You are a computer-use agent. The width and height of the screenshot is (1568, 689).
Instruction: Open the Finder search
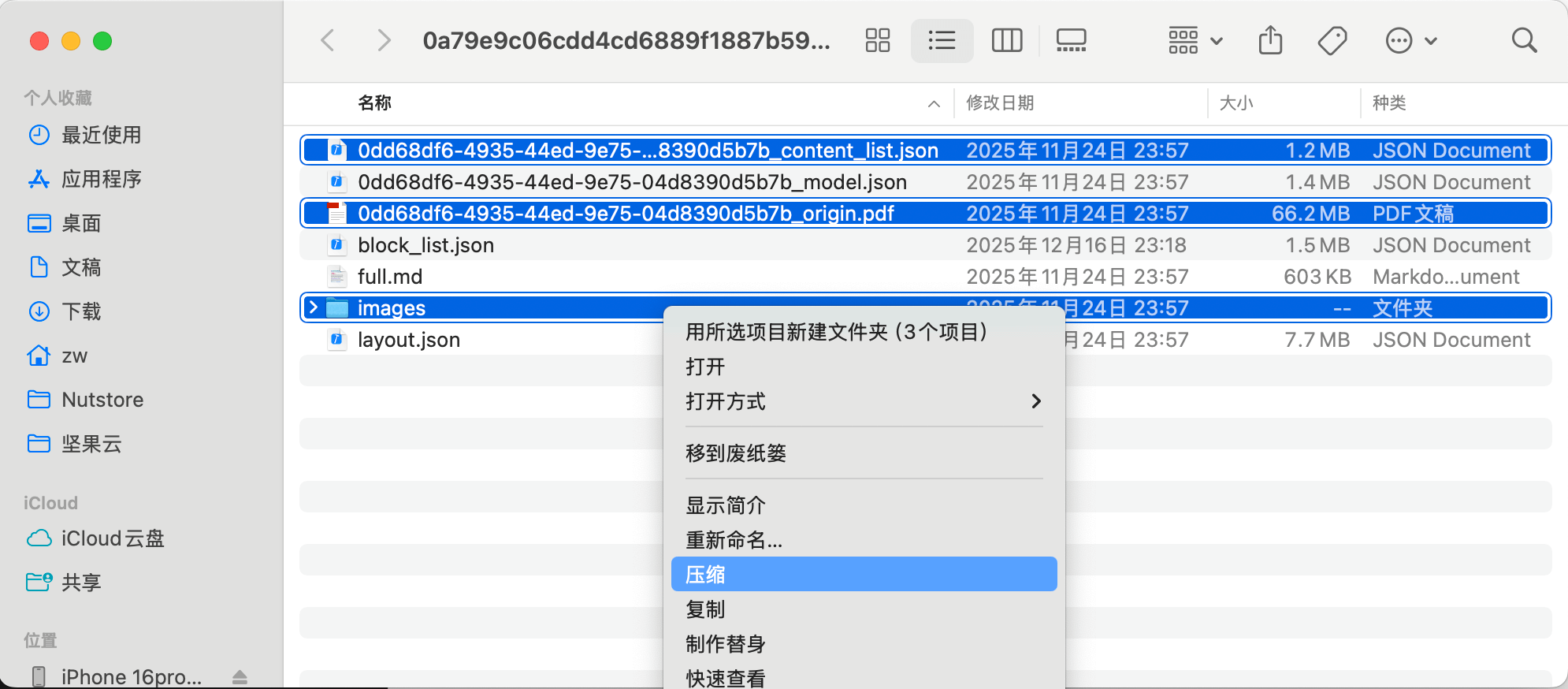(1524, 40)
